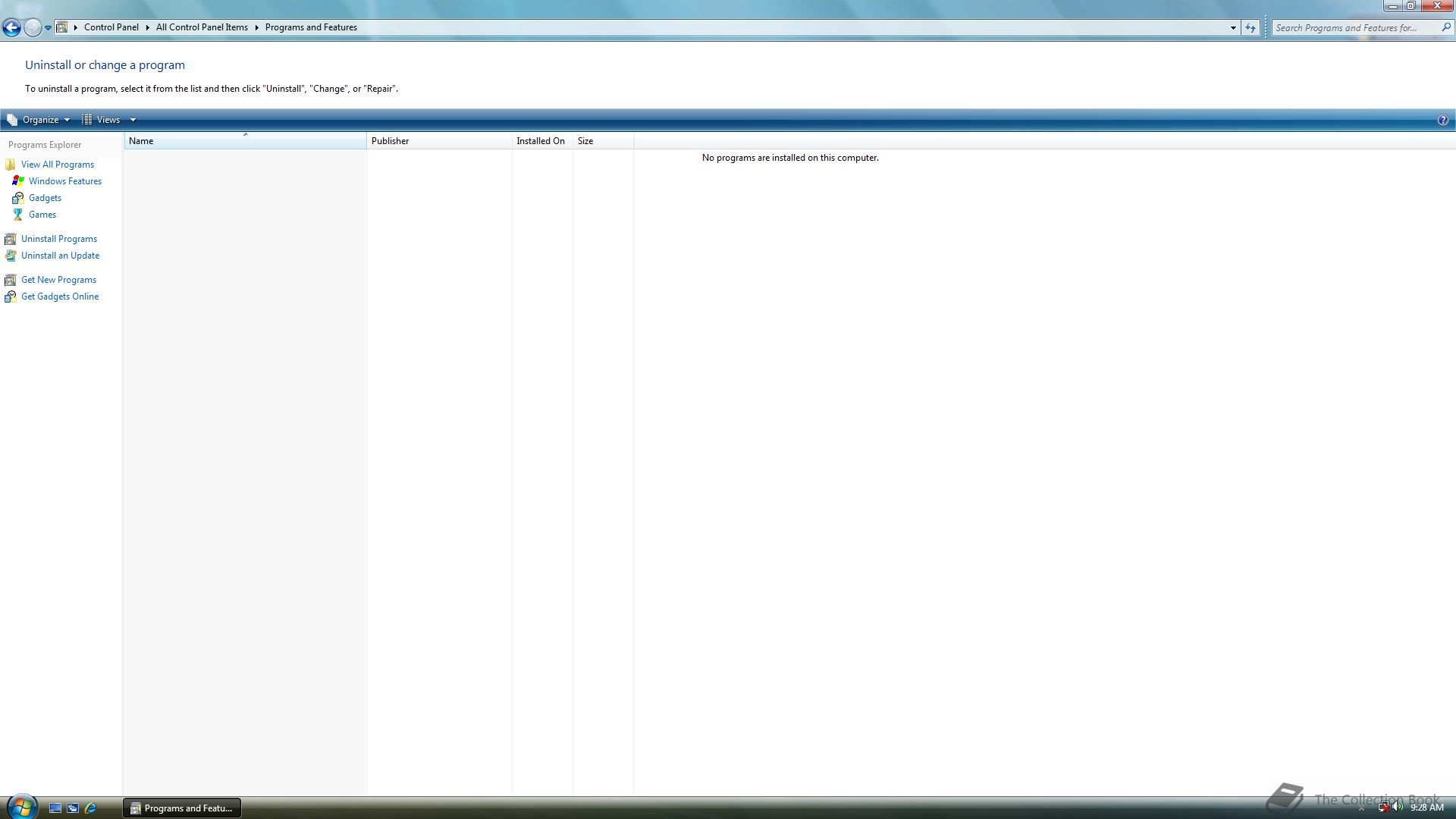This screenshot has height=819, width=1456.
Task: Click the Help question mark icon
Action: pyautogui.click(x=1442, y=120)
